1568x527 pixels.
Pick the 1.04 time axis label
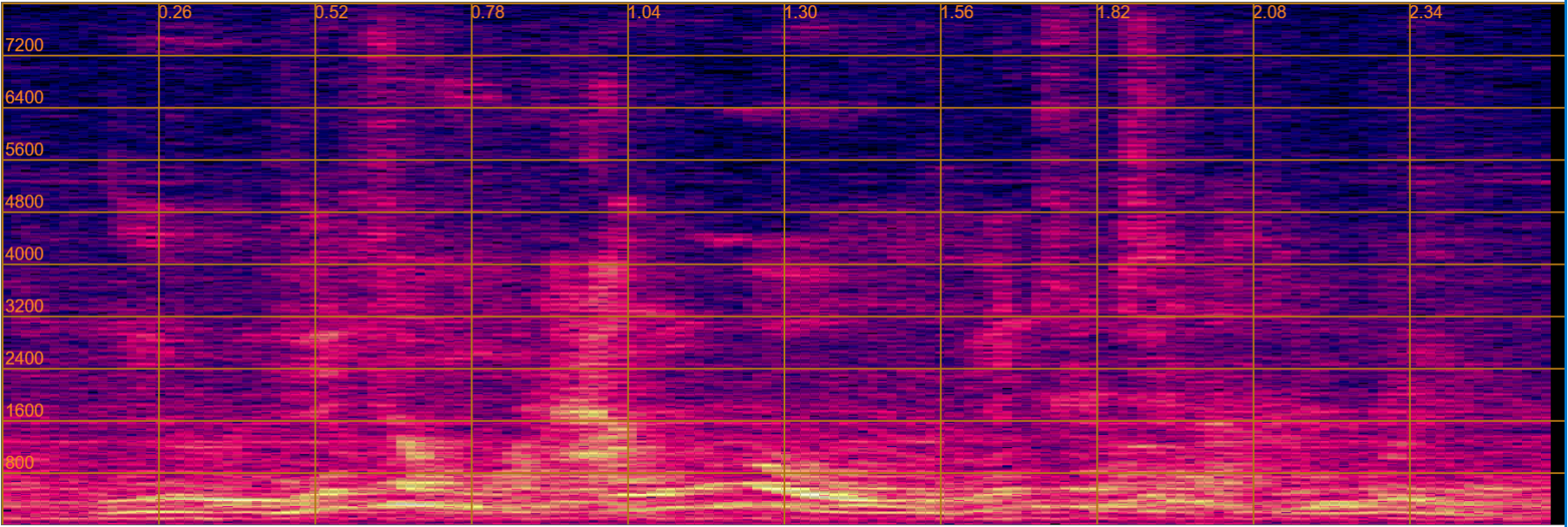coord(645,12)
